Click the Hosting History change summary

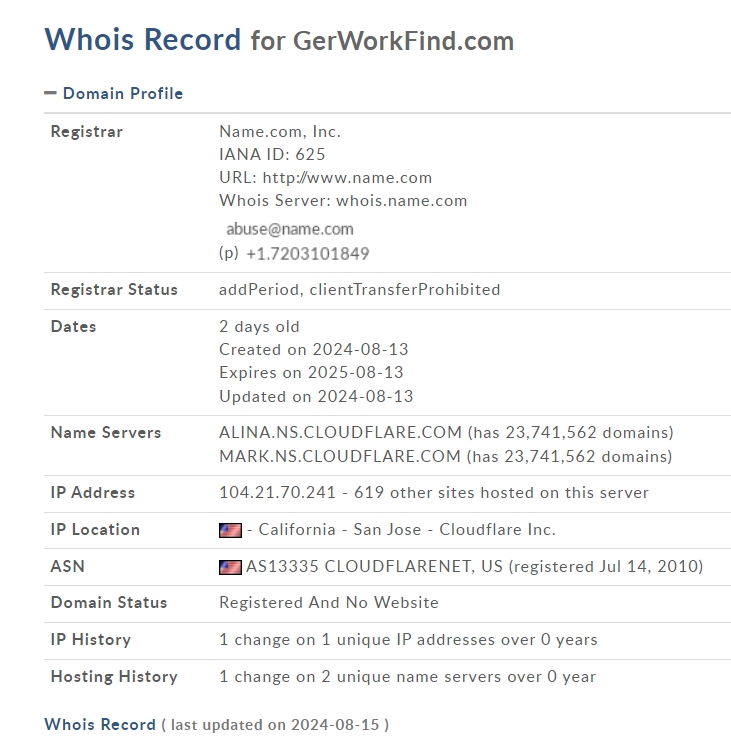[408, 677]
